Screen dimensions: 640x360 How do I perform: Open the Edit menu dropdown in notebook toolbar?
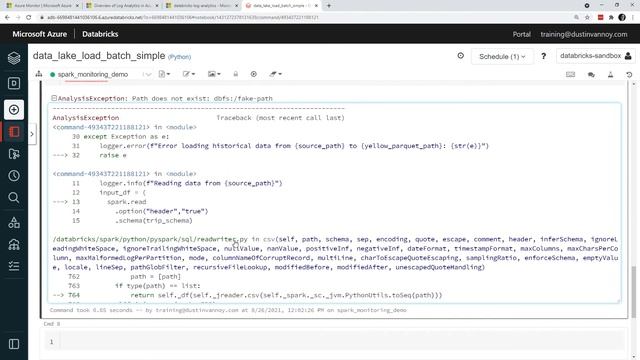point(189,74)
